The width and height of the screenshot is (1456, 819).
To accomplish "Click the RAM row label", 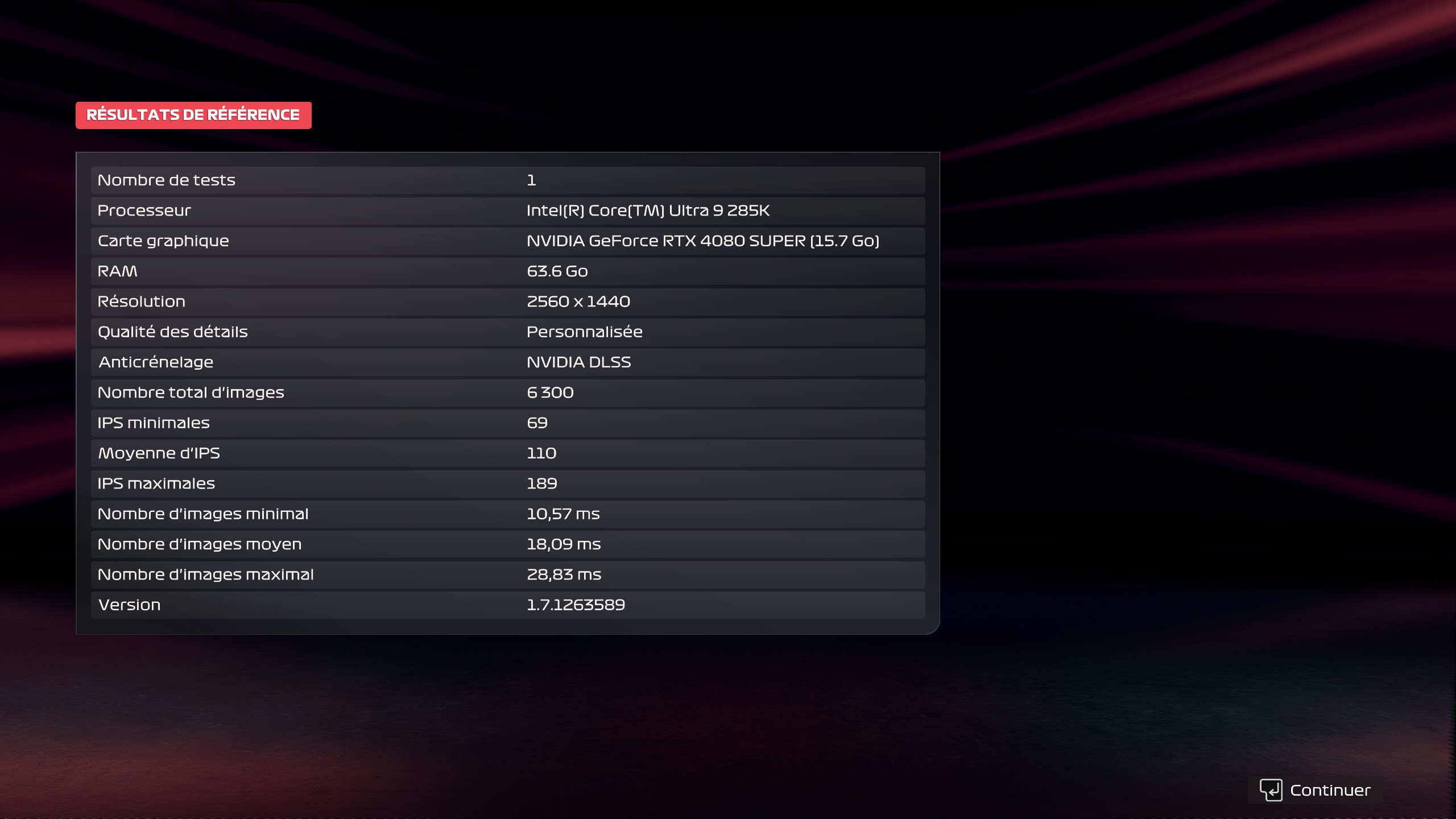I will (x=117, y=271).
